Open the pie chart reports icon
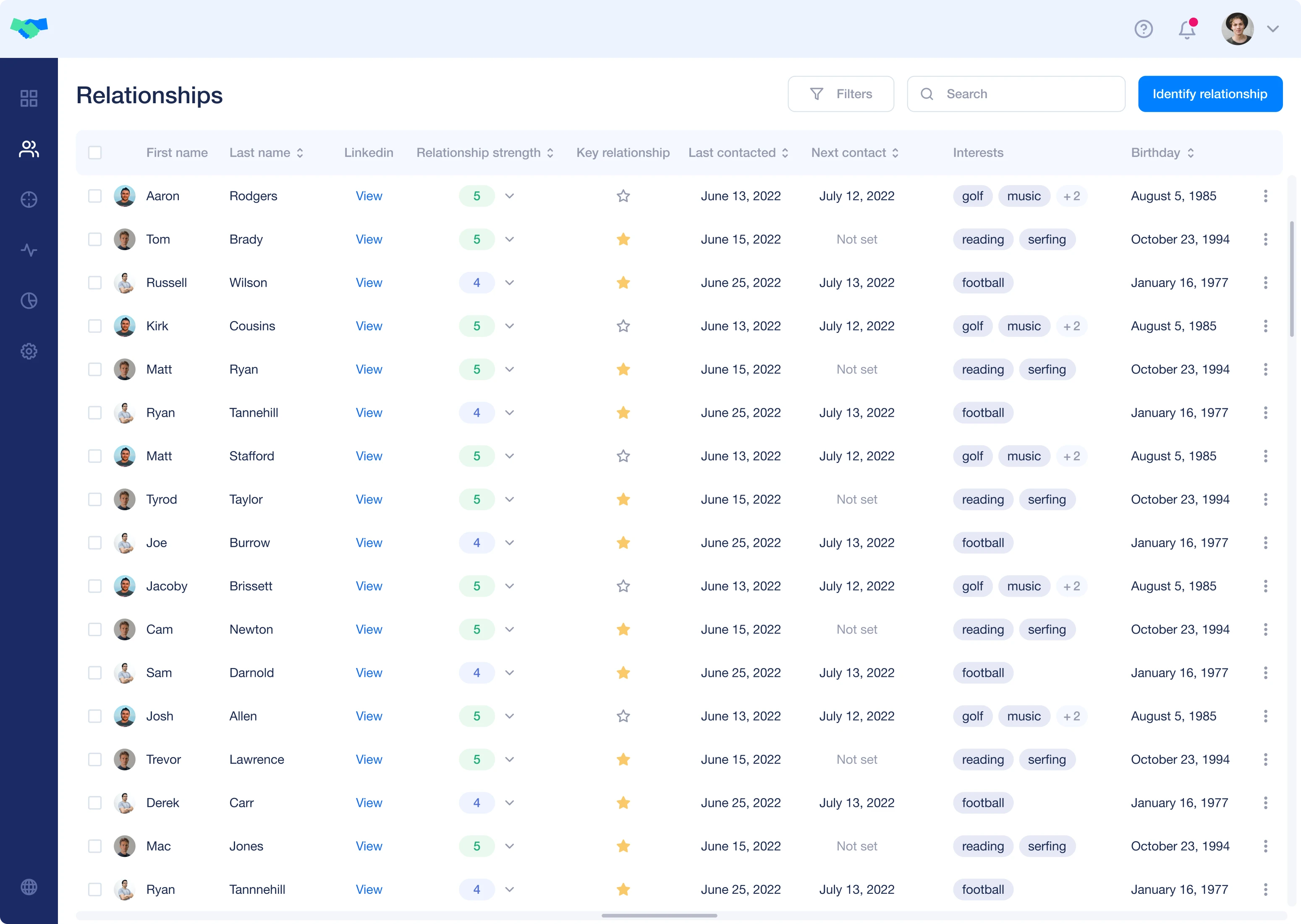1301x924 pixels. point(29,300)
